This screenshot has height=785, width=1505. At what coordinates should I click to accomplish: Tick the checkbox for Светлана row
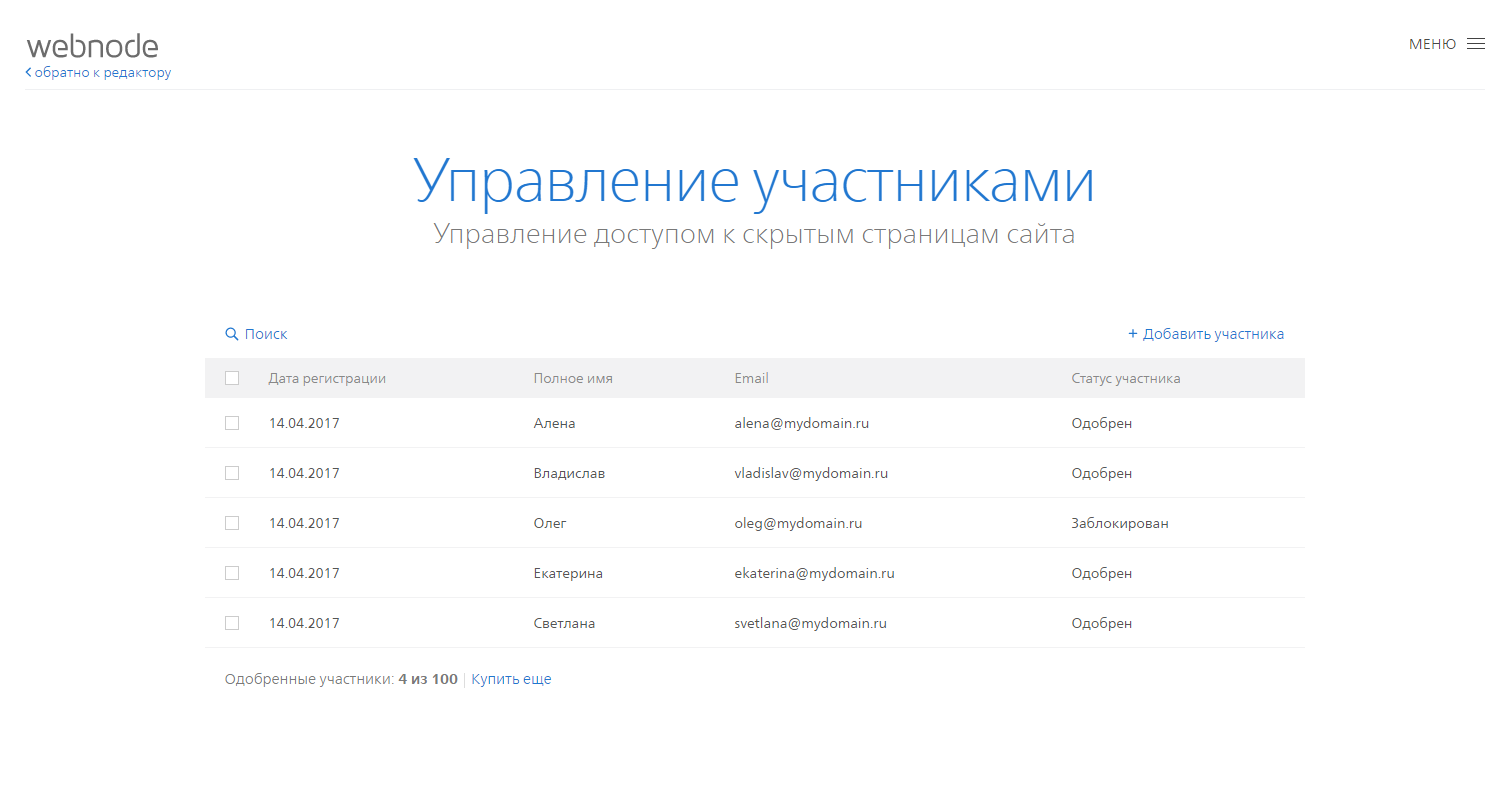(x=232, y=623)
